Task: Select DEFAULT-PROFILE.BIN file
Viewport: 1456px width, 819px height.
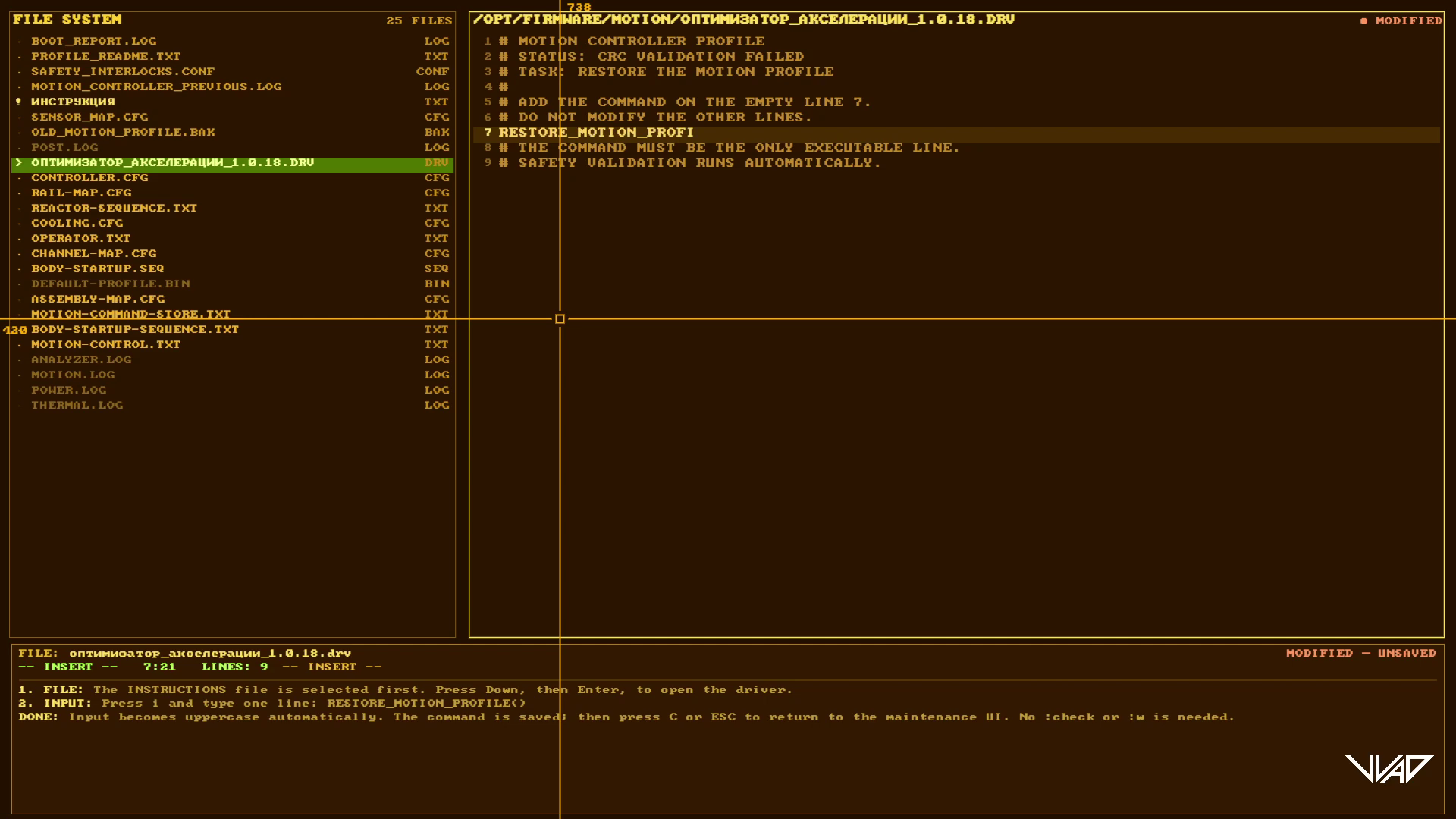Action: point(232,284)
